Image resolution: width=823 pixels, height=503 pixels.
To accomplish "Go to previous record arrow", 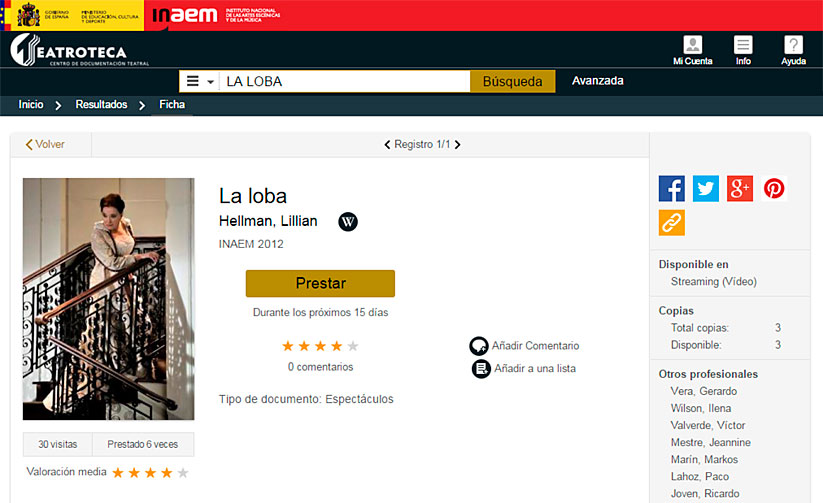I will 387,144.
